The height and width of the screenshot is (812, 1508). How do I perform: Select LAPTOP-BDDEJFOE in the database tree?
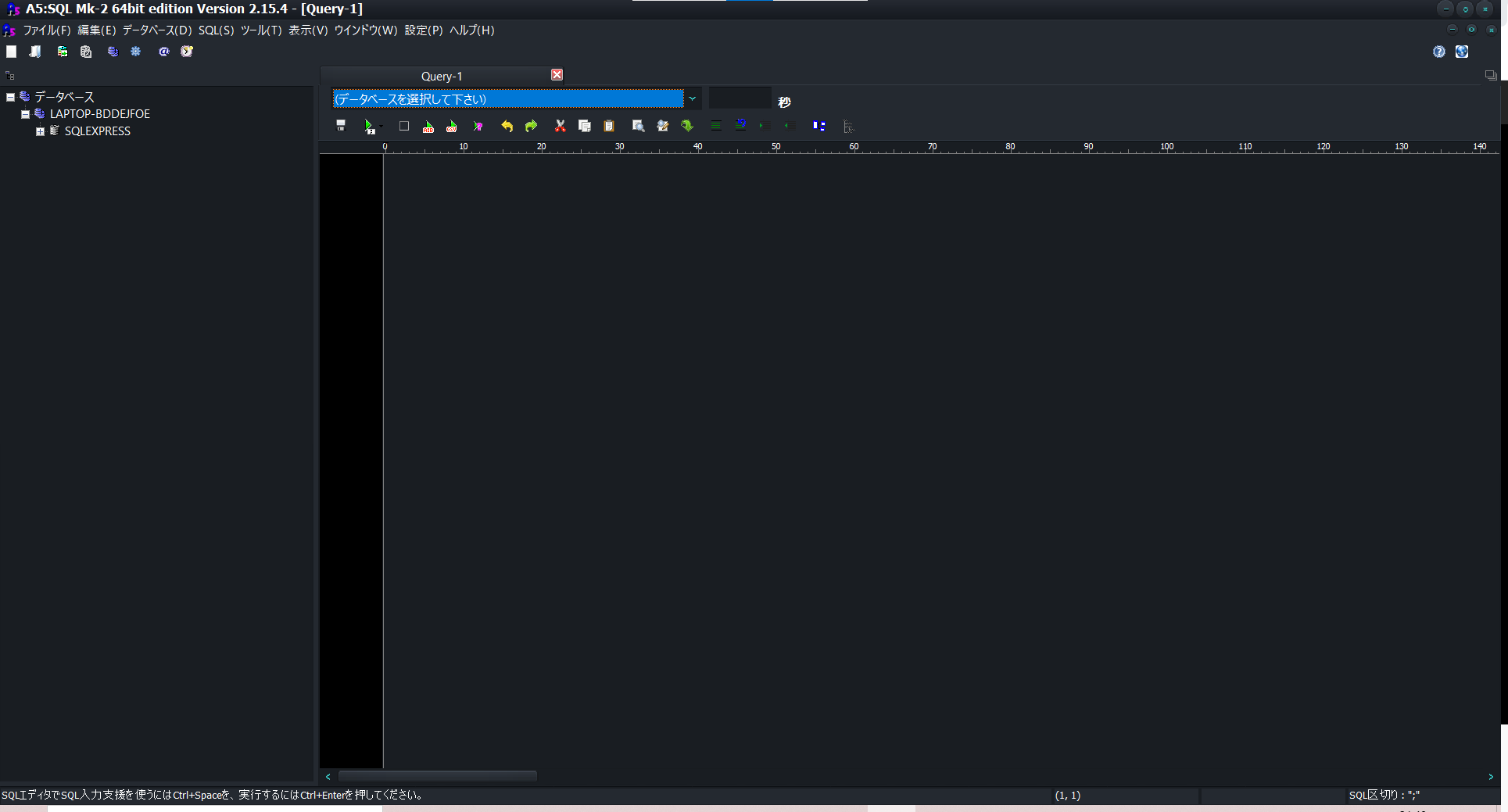click(100, 114)
